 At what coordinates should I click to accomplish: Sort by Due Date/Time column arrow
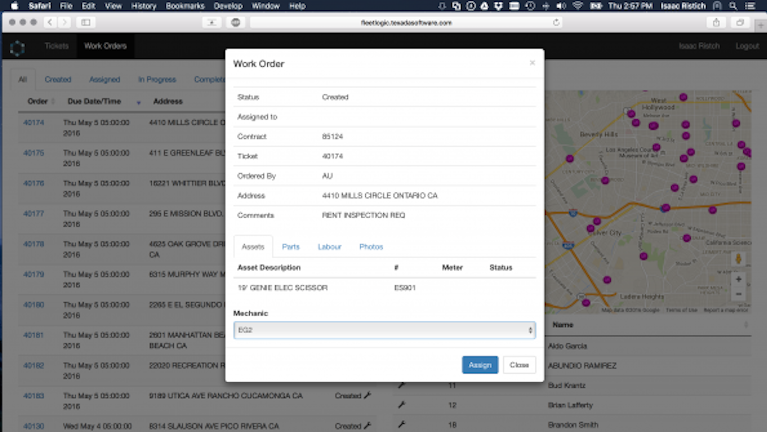click(x=138, y=102)
